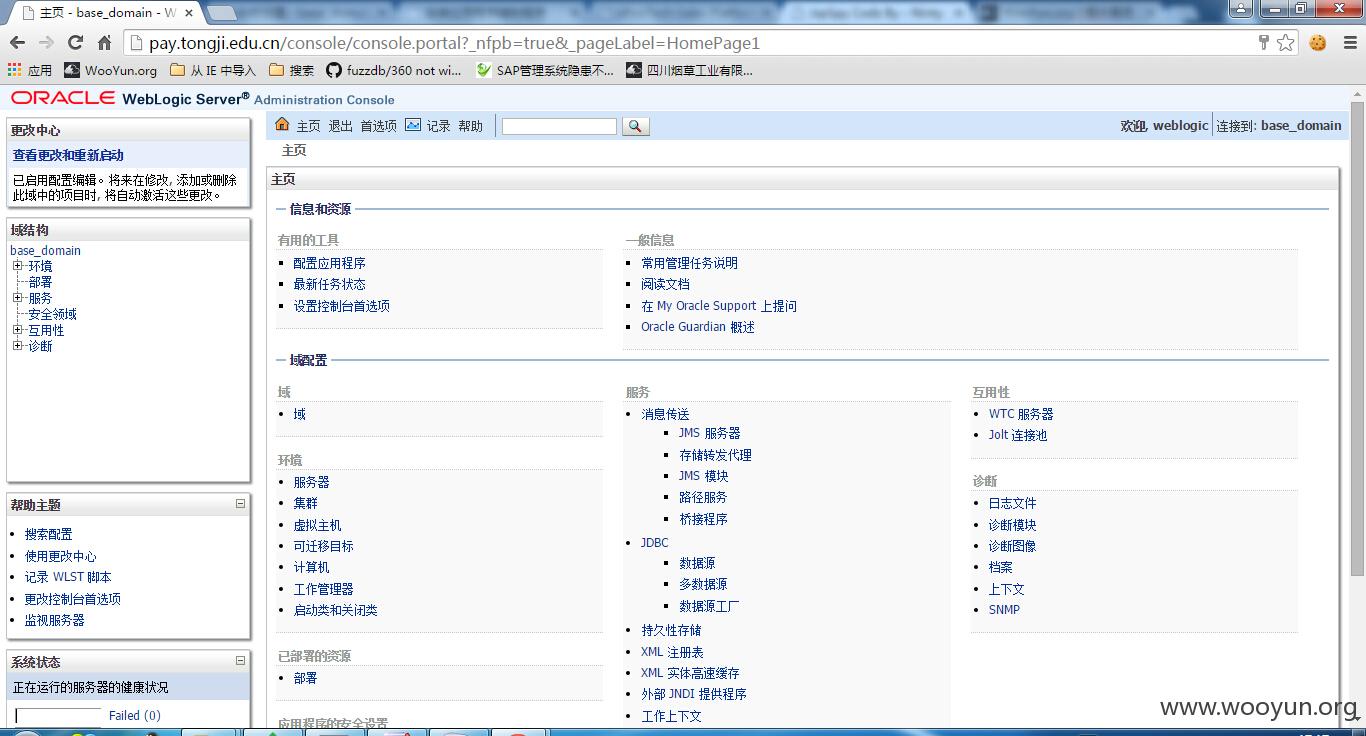Open WTC 服务器 link
This screenshot has height=736, width=1366.
tap(1021, 414)
